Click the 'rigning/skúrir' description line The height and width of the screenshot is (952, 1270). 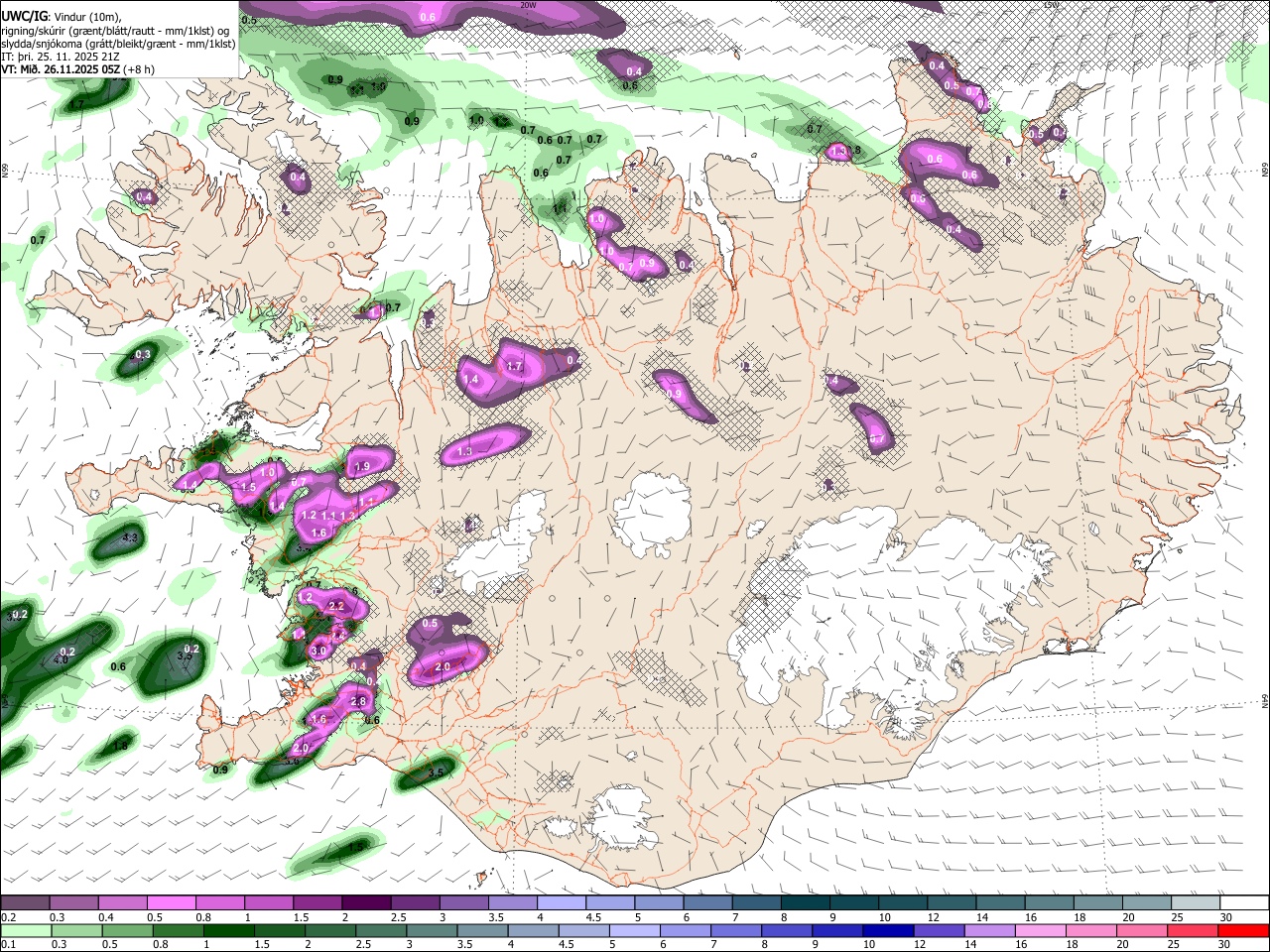point(117,30)
